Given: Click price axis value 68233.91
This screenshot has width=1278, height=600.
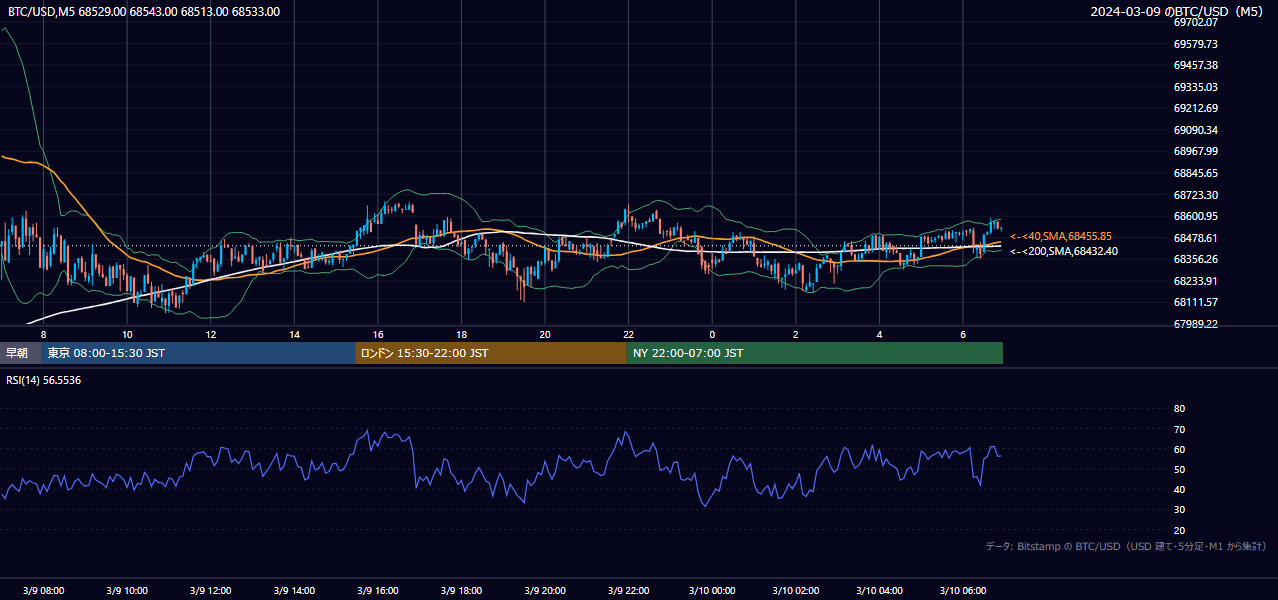Looking at the screenshot, I should [x=1195, y=281].
